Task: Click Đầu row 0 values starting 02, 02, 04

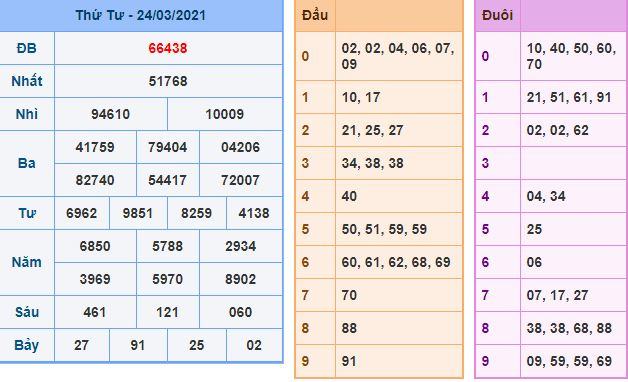Action: pos(398,56)
